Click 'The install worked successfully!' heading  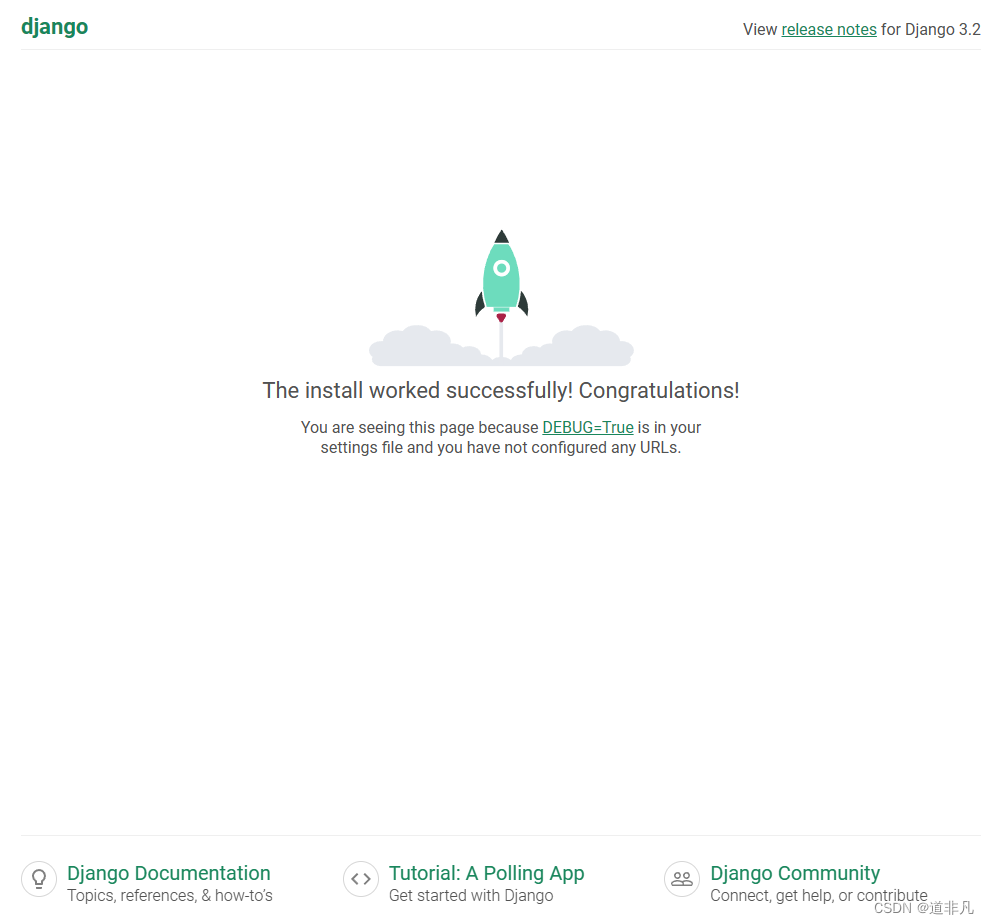[501, 390]
